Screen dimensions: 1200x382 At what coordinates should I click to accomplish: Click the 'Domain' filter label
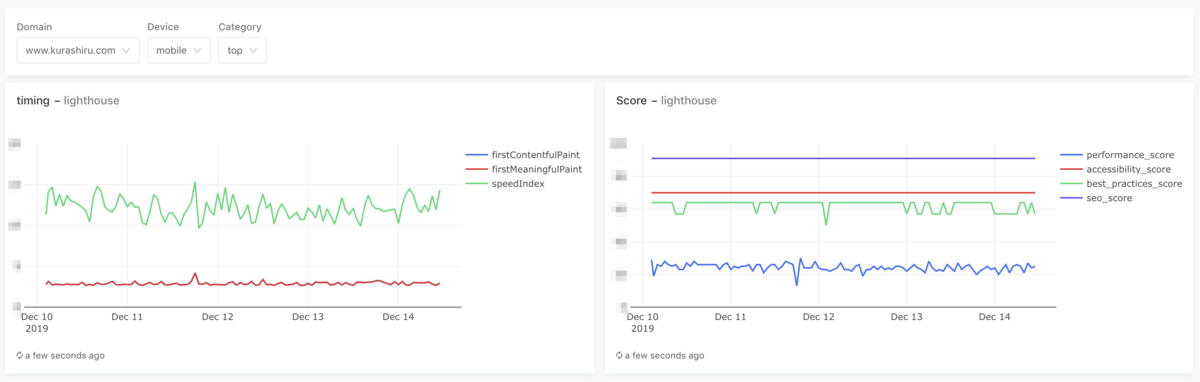34,26
